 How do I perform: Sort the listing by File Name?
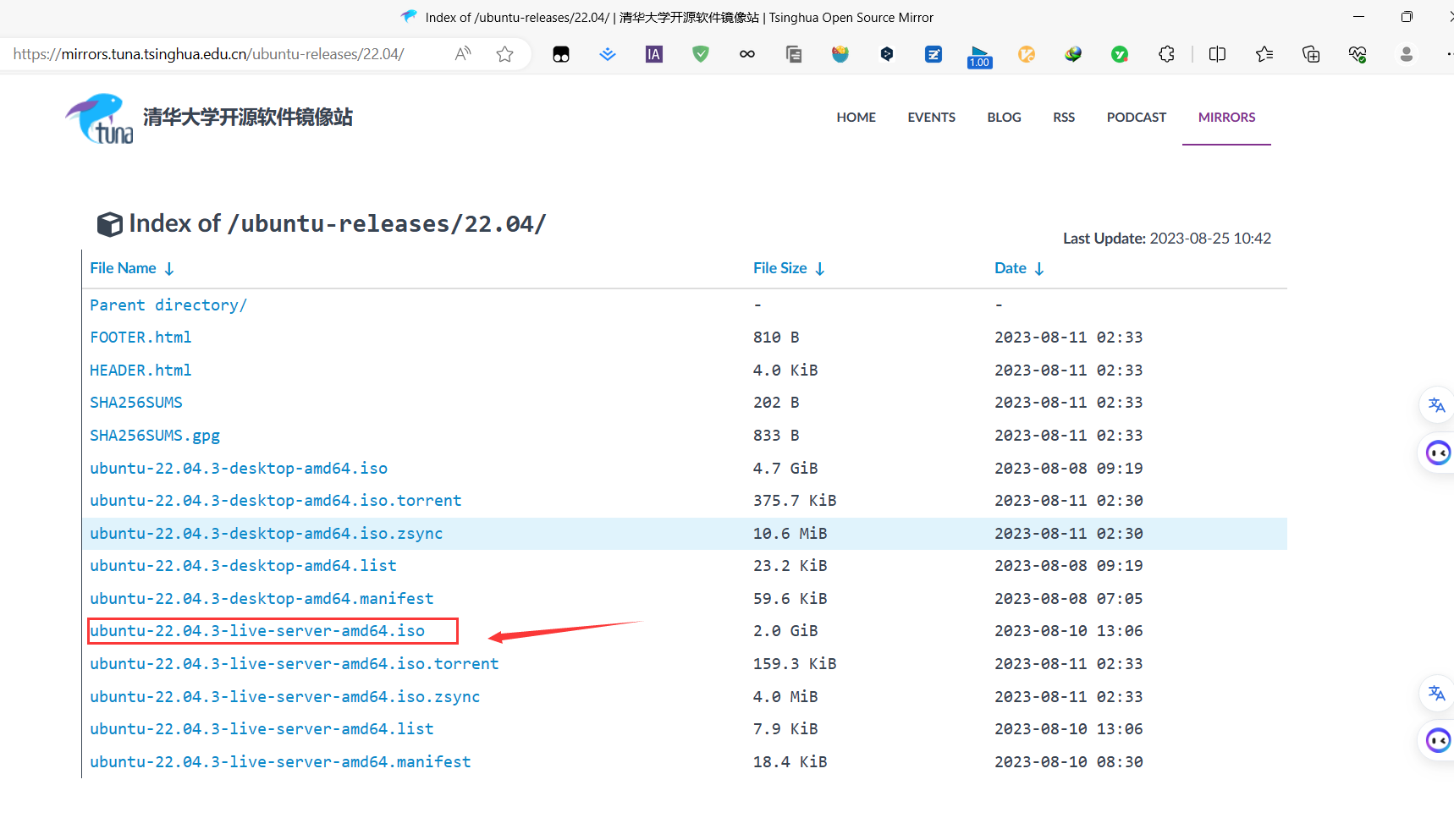coord(132,268)
